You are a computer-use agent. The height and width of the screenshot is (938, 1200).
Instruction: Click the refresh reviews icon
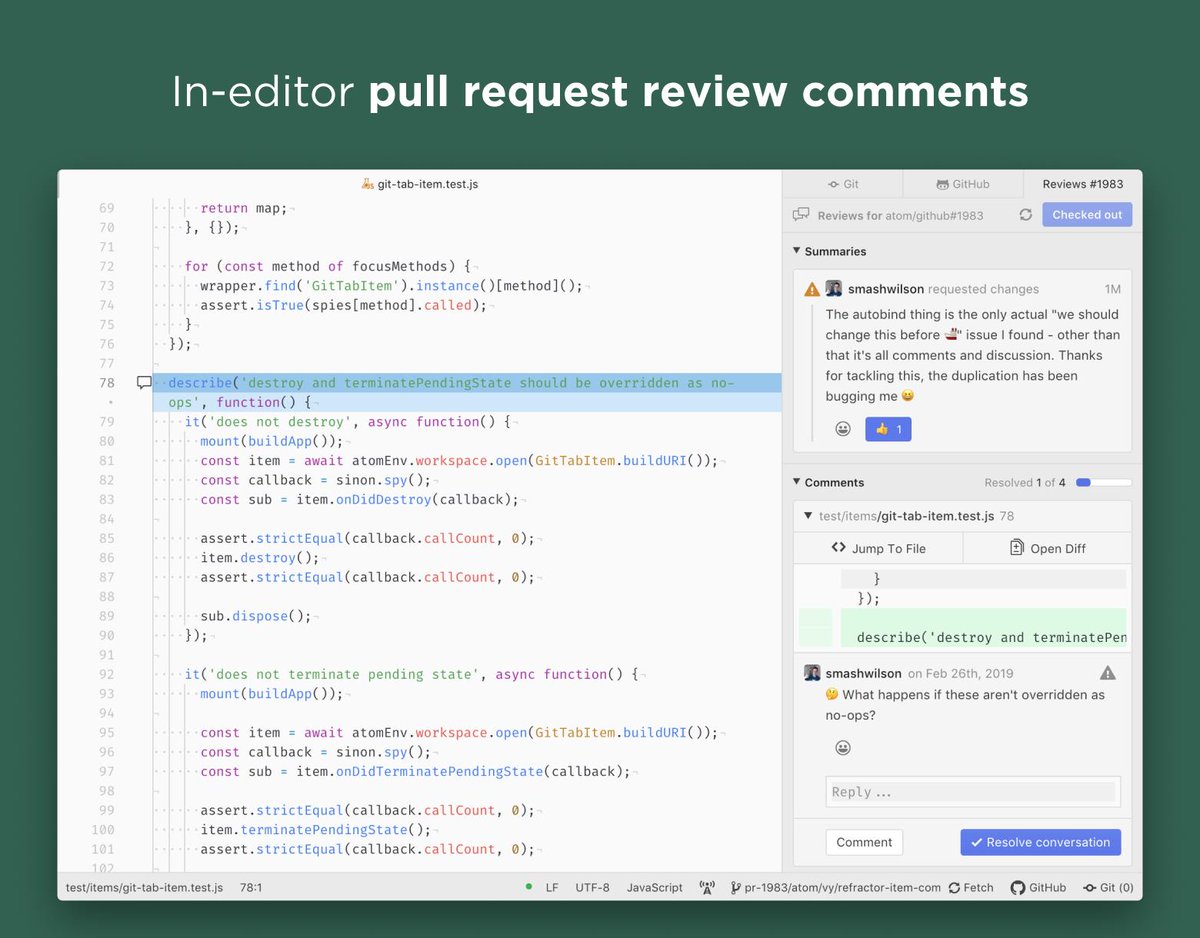1025,215
